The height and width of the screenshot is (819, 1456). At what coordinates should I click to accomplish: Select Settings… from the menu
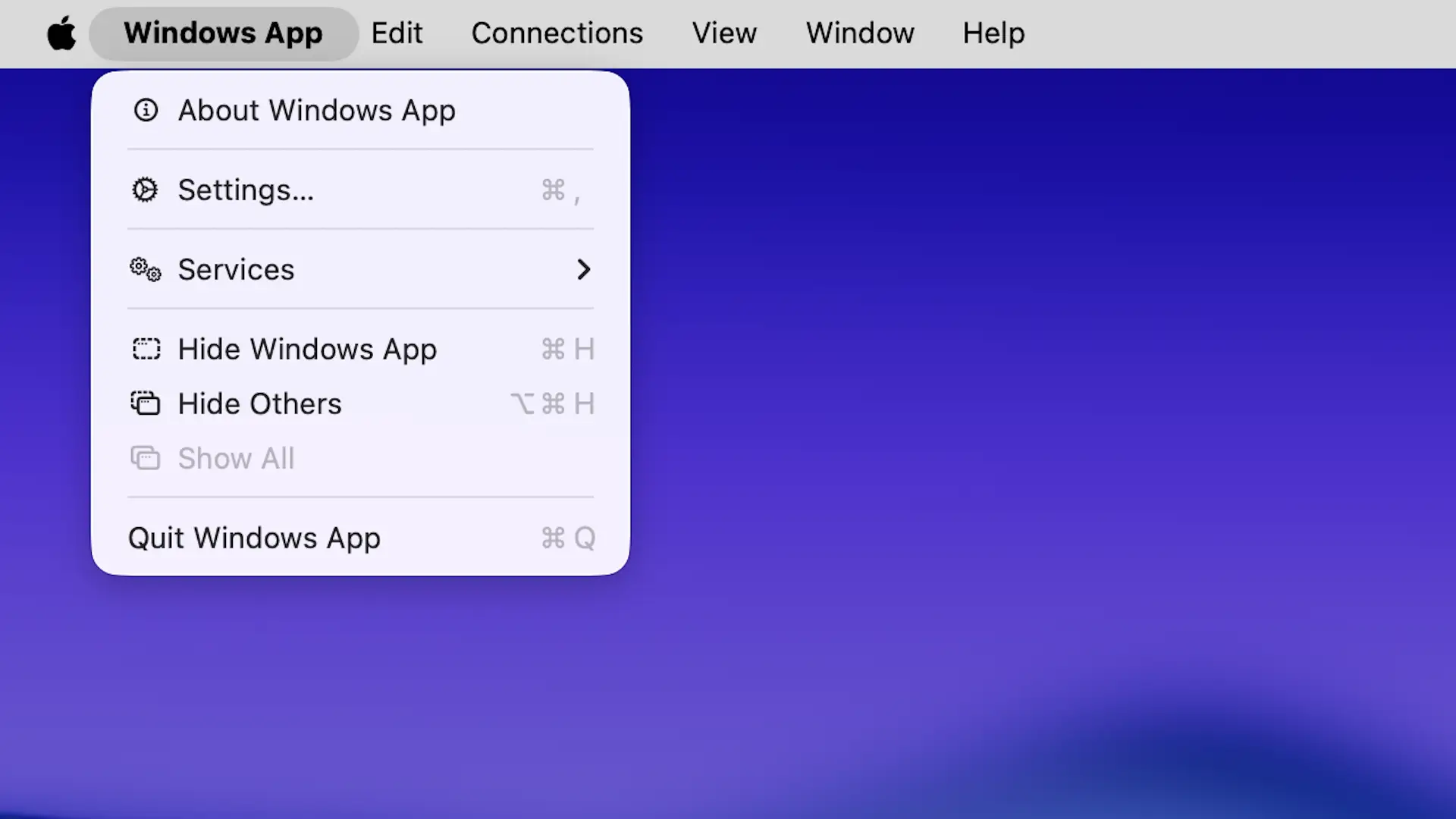point(246,190)
